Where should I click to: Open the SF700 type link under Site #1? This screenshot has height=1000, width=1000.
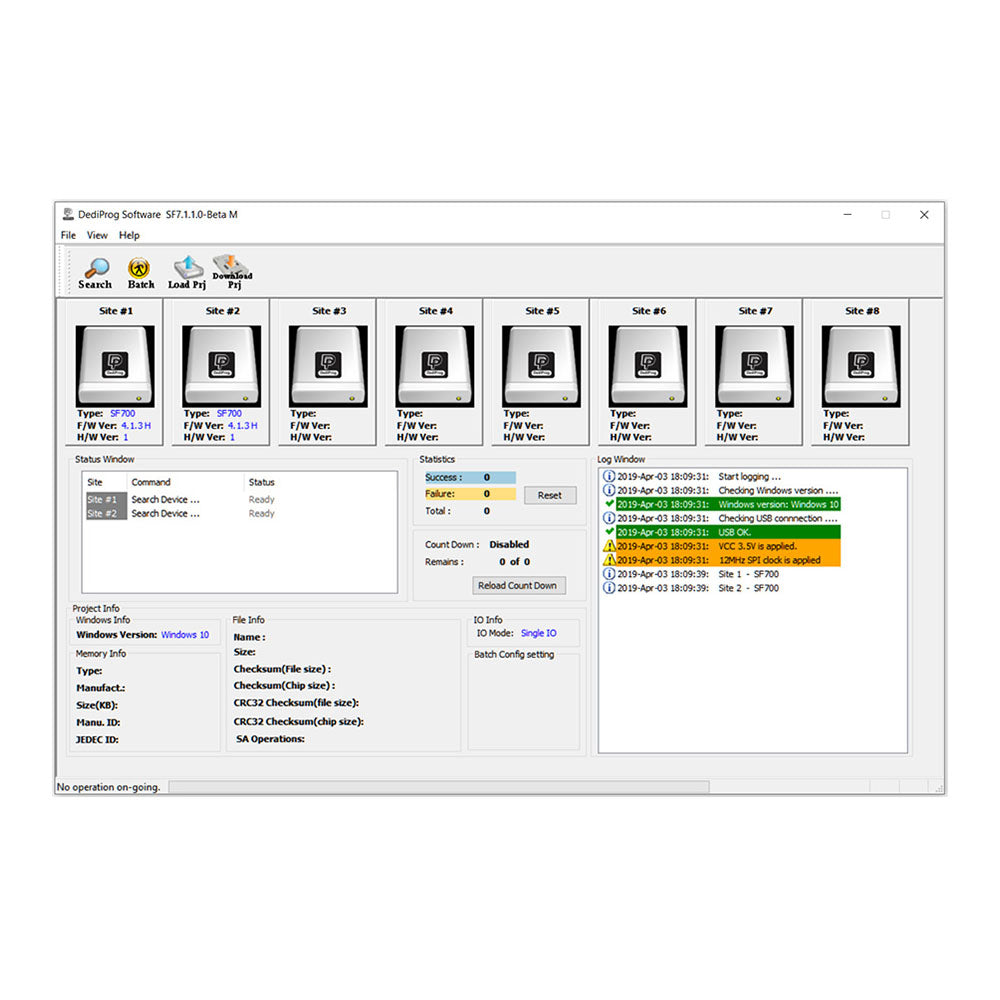coord(124,412)
